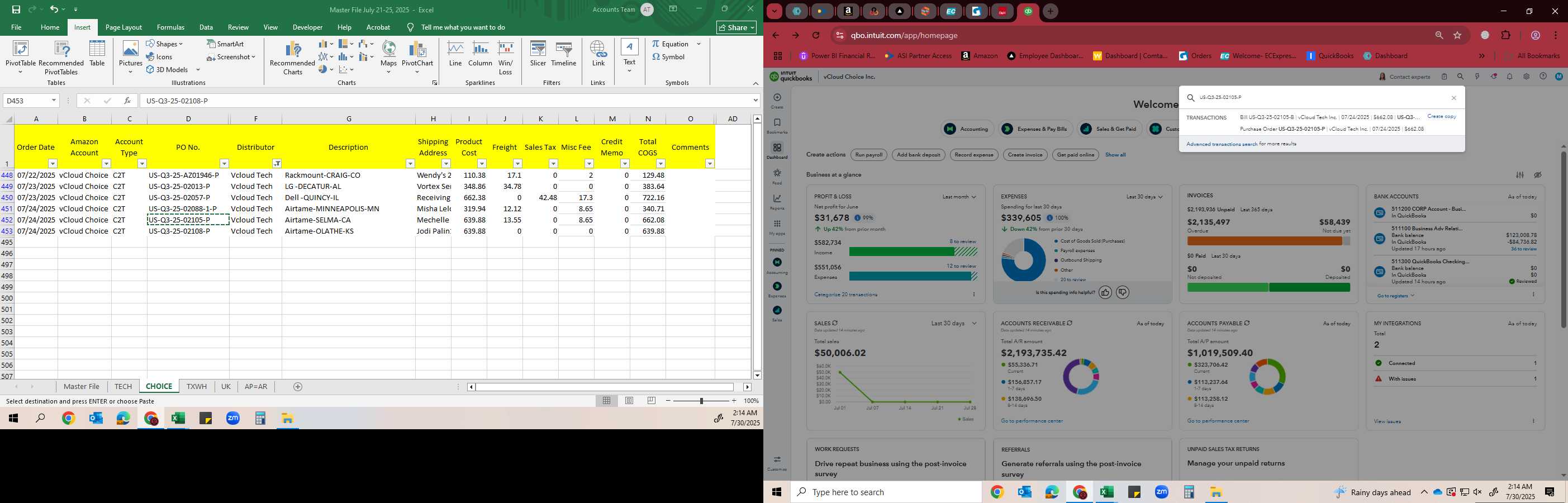Insert a Table in Excel

[x=97, y=54]
